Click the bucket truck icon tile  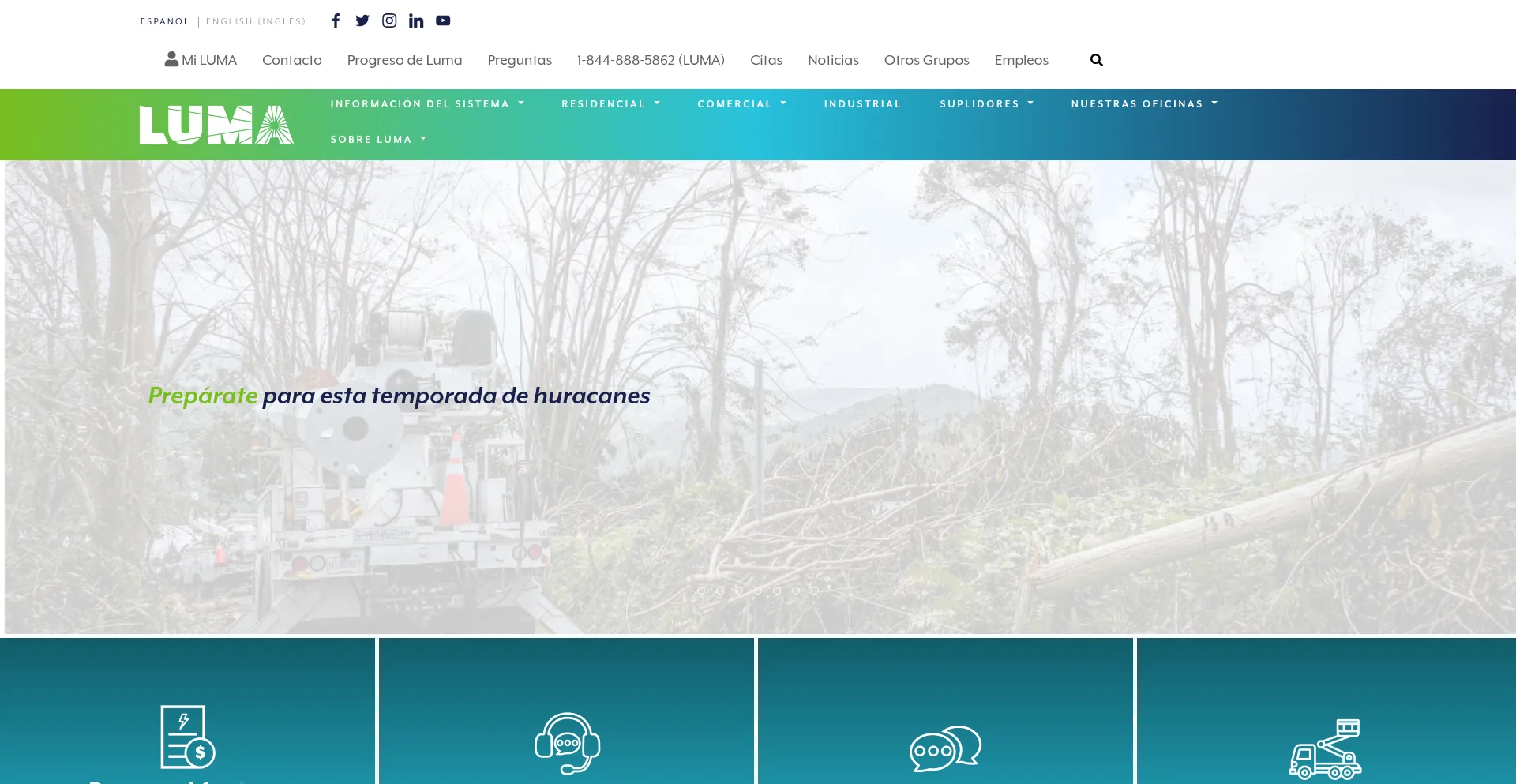(1325, 748)
